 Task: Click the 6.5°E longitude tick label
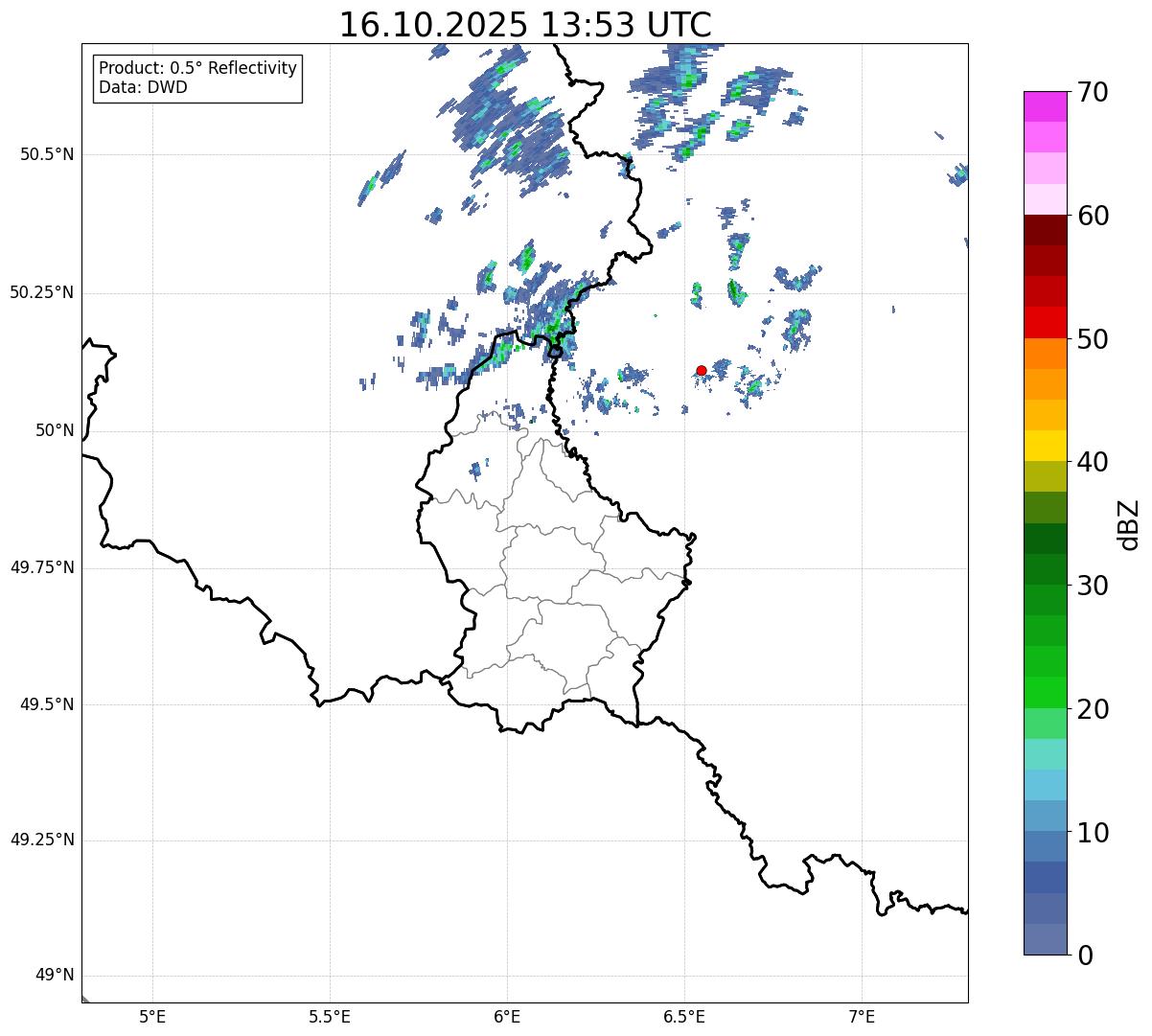[x=684, y=1016]
